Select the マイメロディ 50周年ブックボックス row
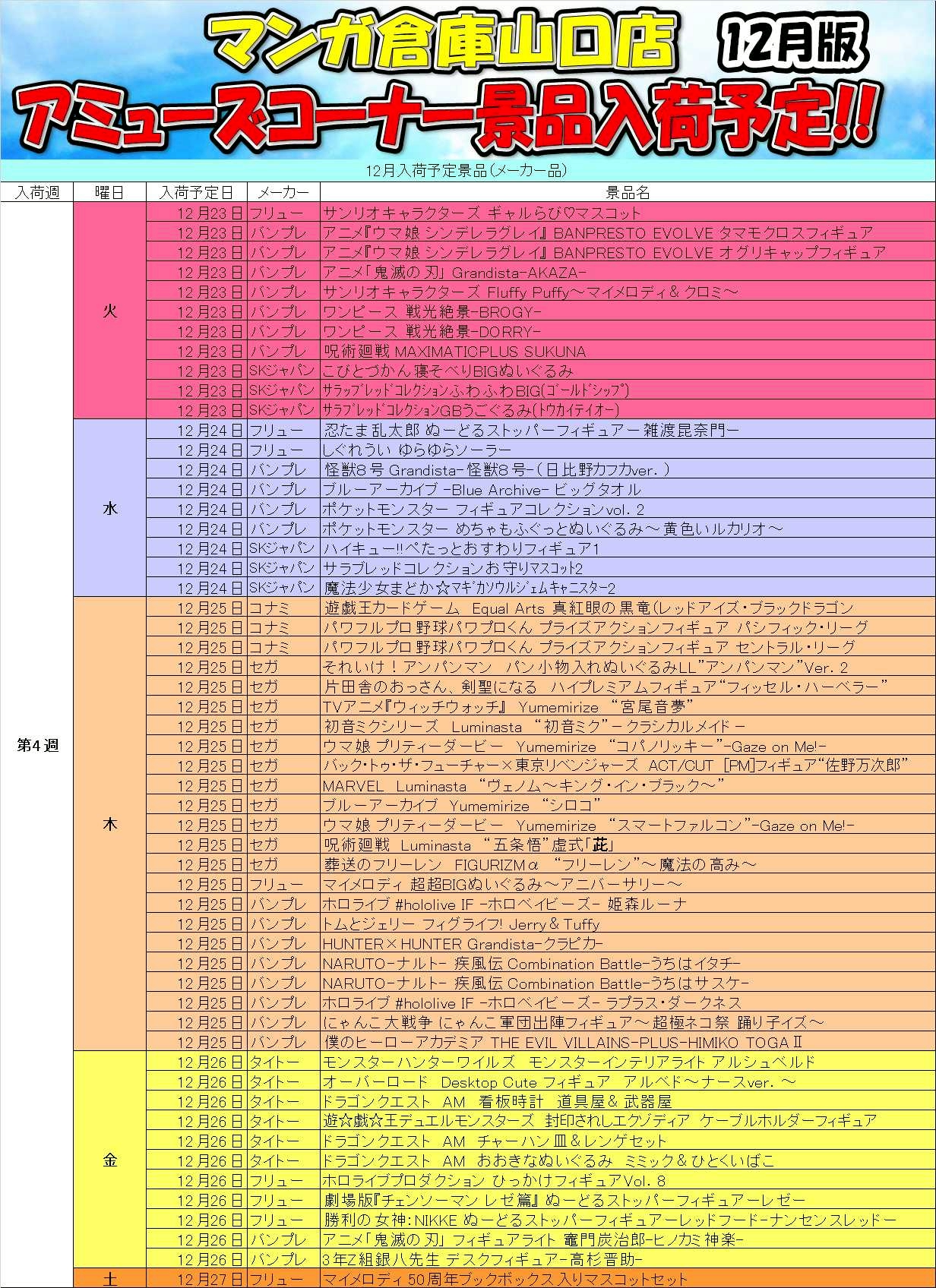 (504, 1280)
